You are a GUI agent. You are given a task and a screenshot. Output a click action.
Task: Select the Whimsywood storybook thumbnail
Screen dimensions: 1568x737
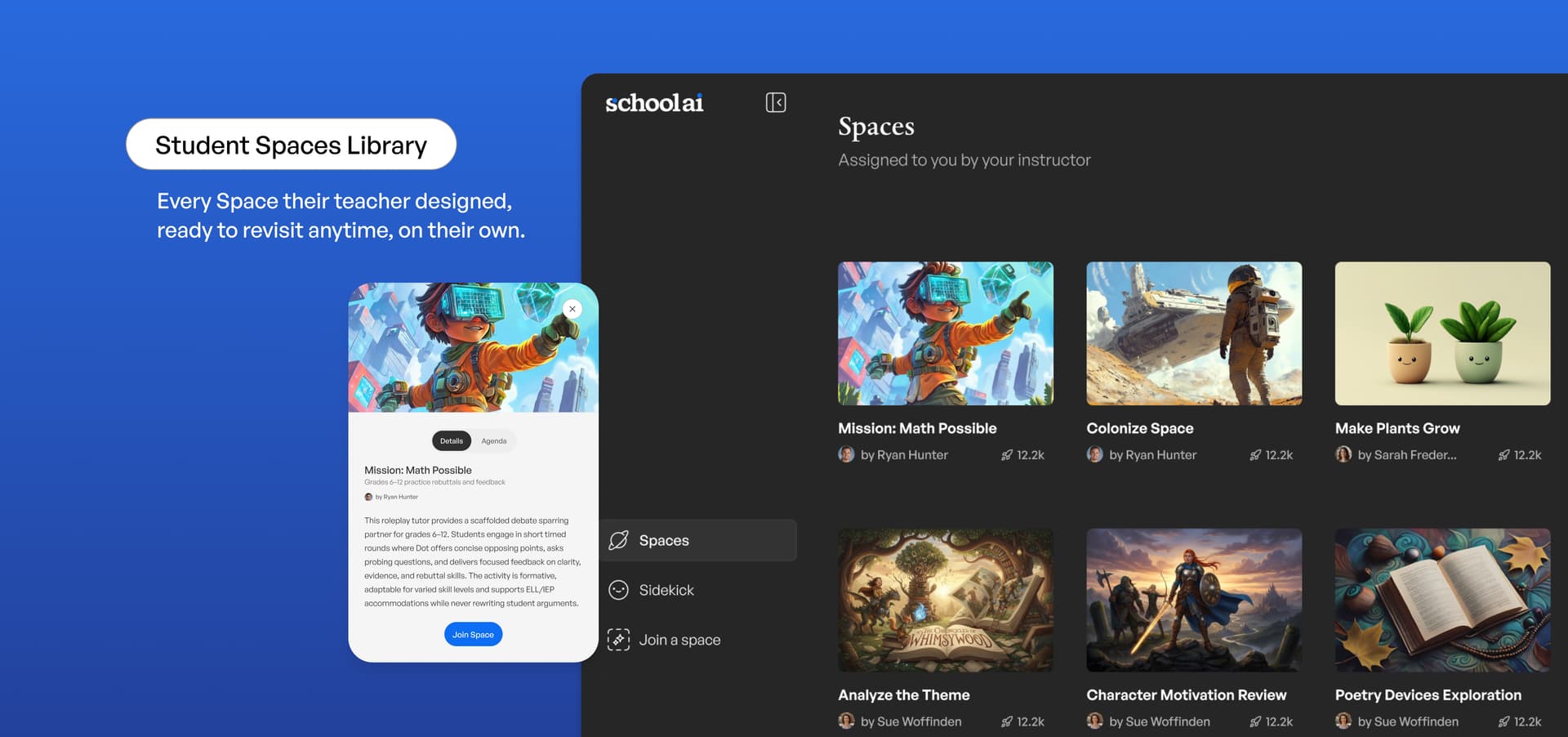coord(946,600)
